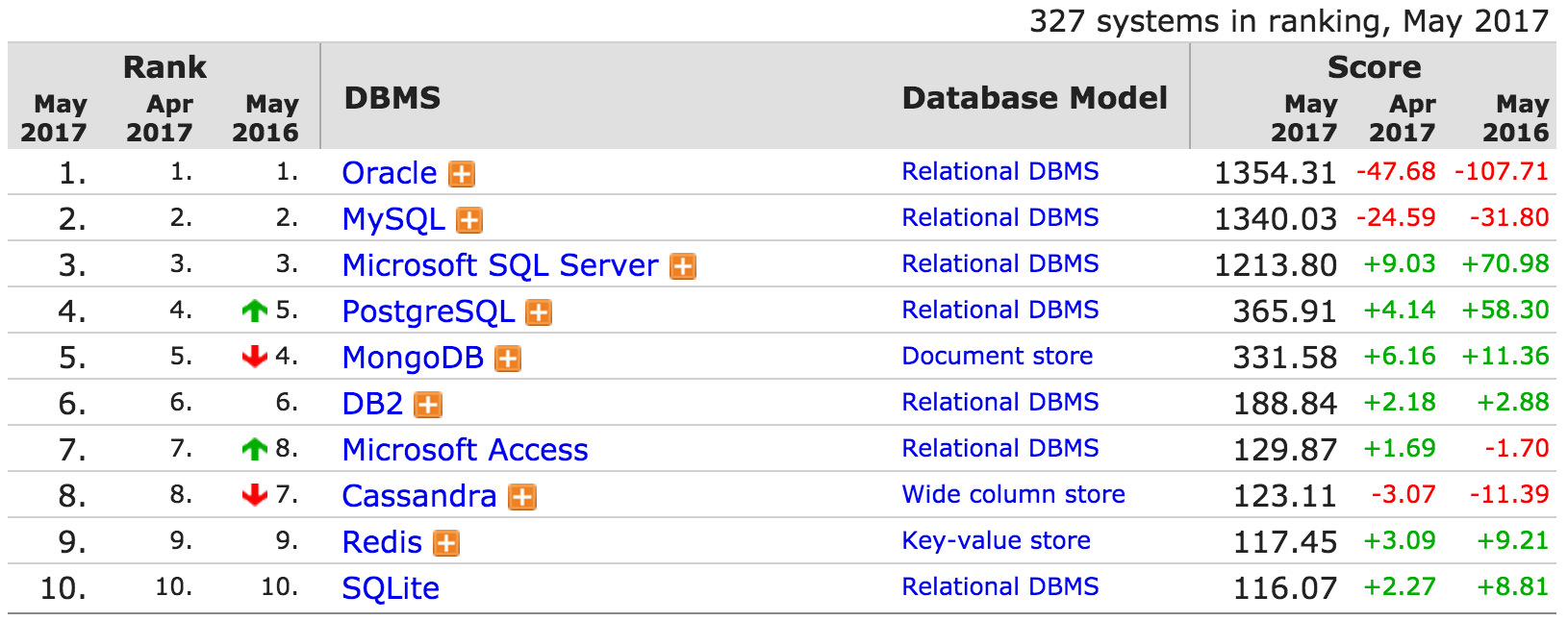Expand info icon next to Microsoft SQL Server
The width and height of the screenshot is (1568, 621).
[683, 266]
